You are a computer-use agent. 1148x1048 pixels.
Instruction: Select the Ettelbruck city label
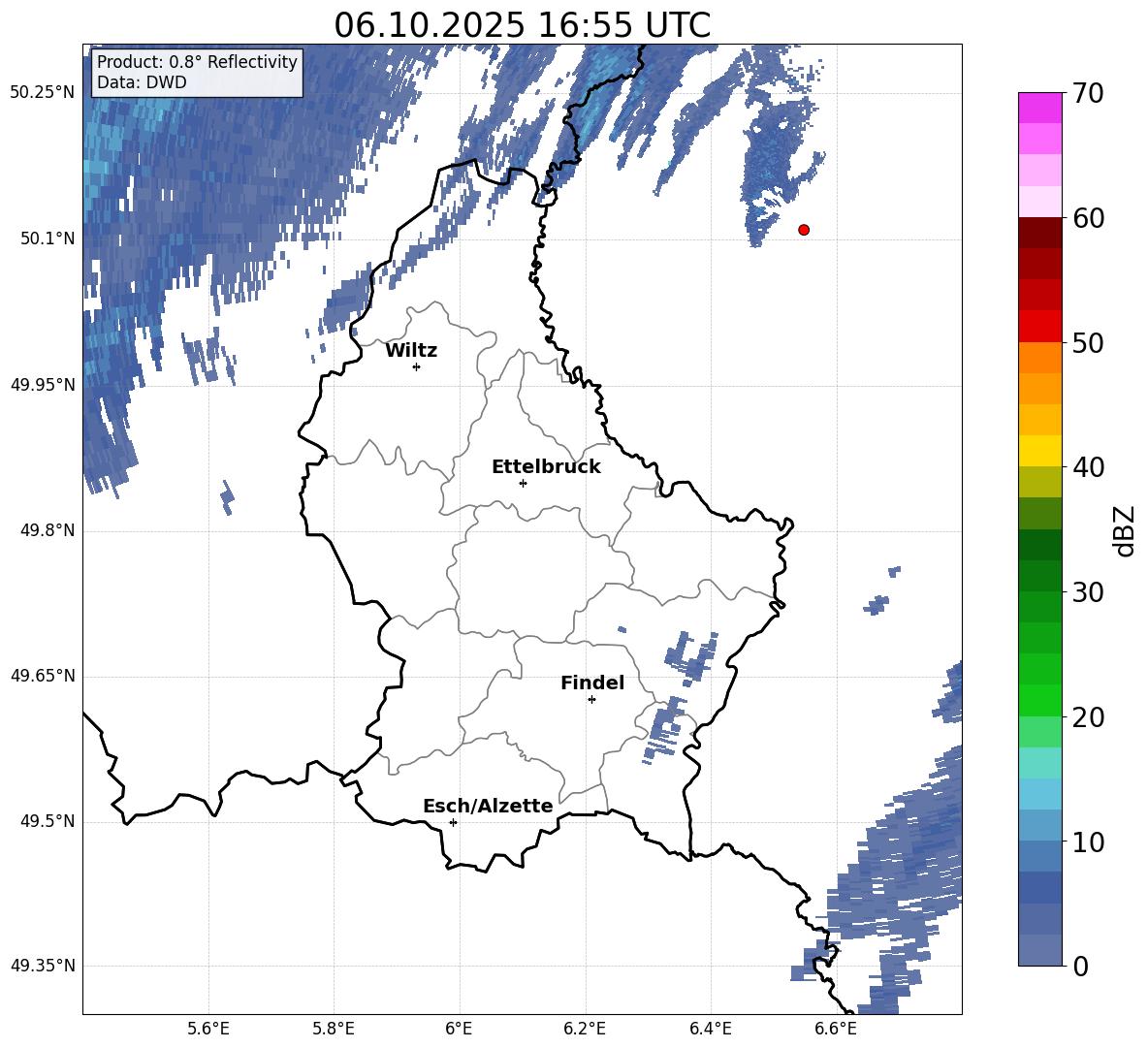[546, 467]
